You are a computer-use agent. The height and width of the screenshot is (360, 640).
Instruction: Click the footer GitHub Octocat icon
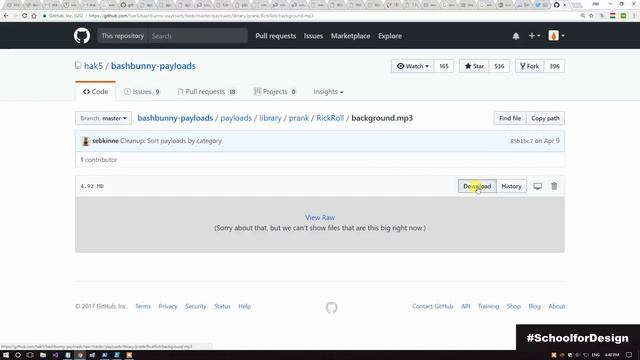click(331, 307)
